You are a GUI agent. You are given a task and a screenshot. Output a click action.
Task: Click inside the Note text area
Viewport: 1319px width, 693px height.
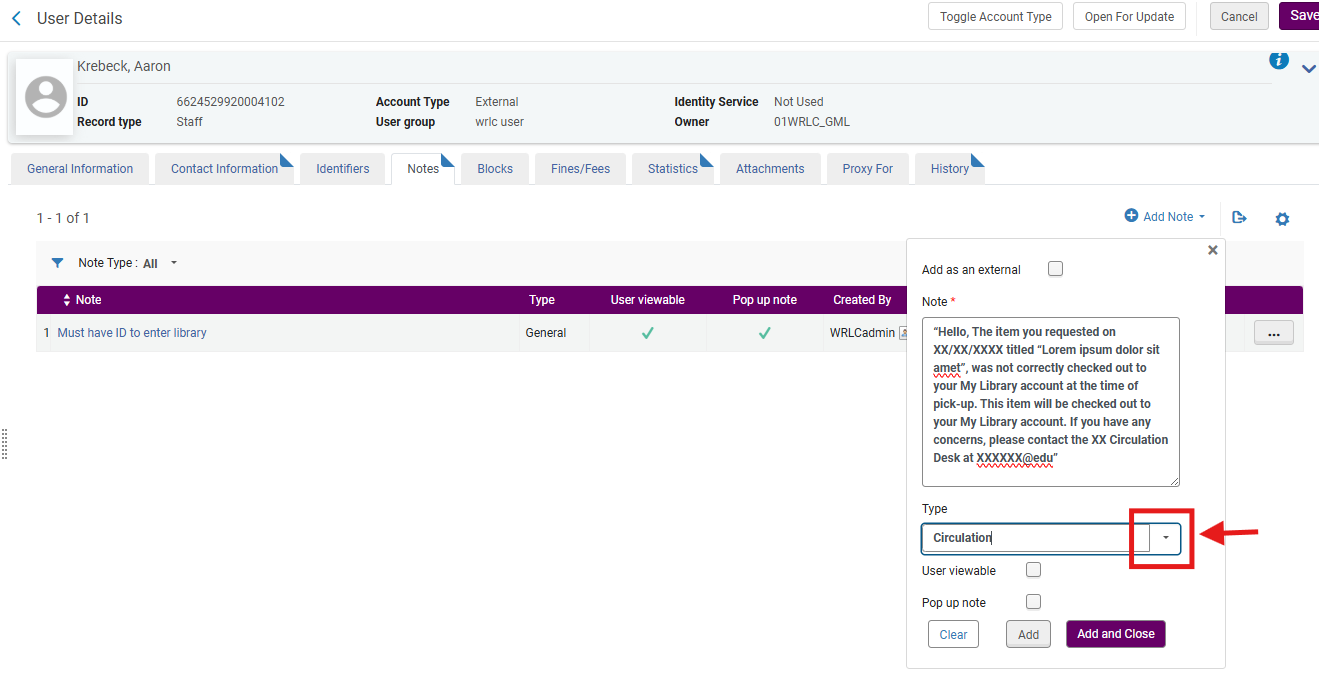pyautogui.click(x=1050, y=400)
